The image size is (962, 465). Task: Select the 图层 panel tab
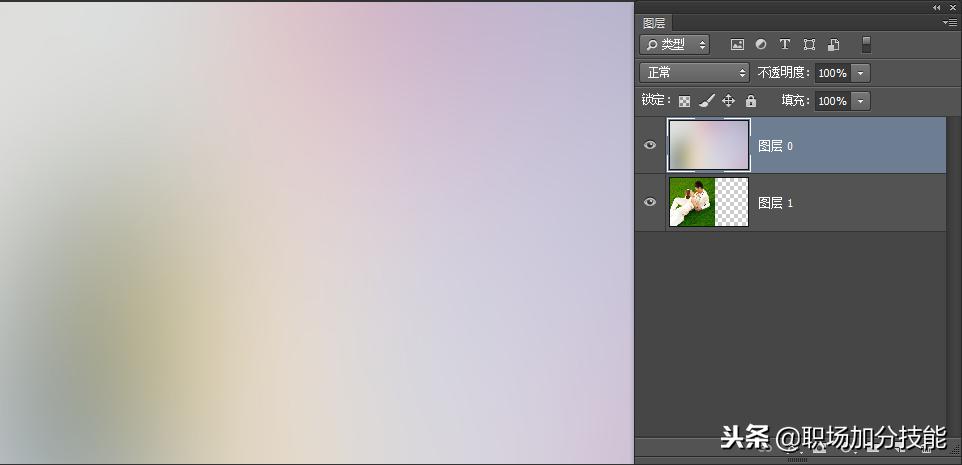tap(654, 23)
